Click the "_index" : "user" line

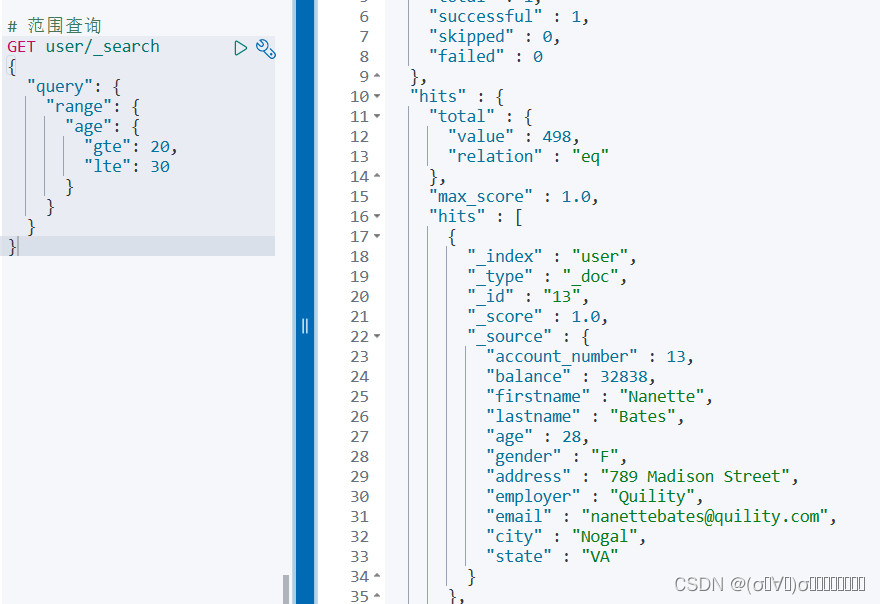(x=552, y=257)
